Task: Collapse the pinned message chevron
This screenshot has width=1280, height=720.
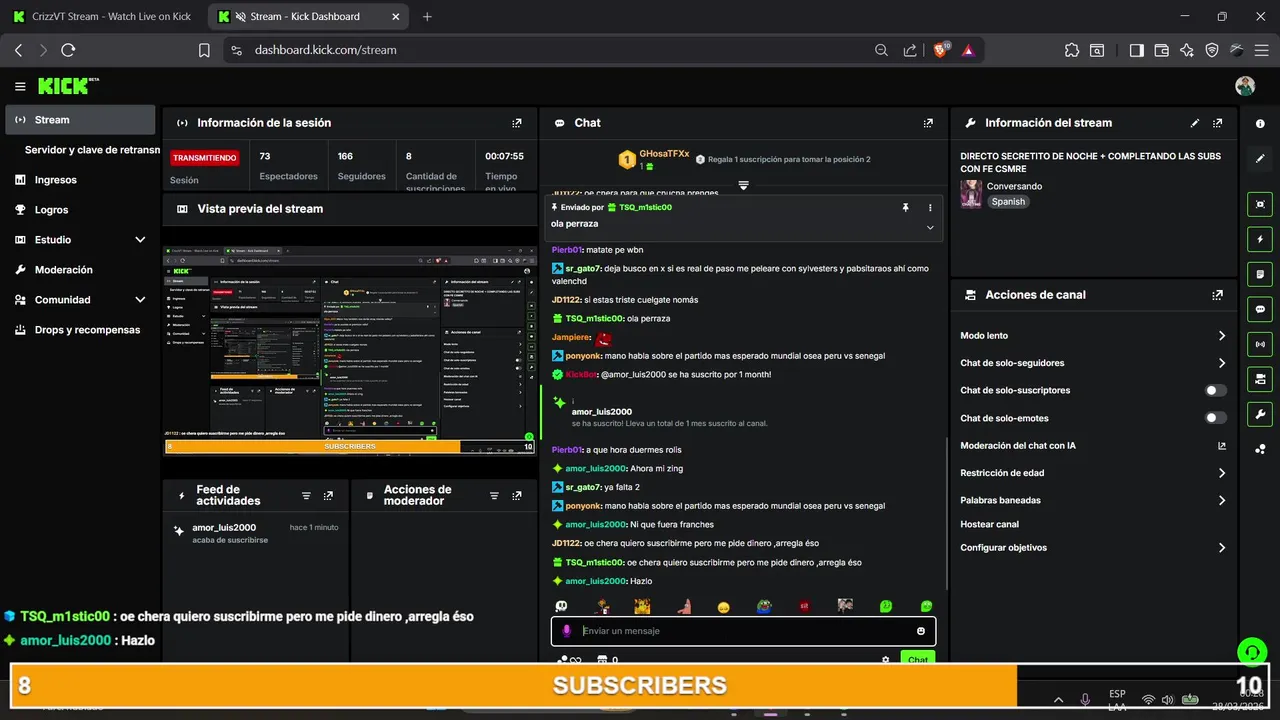Action: 930,227
